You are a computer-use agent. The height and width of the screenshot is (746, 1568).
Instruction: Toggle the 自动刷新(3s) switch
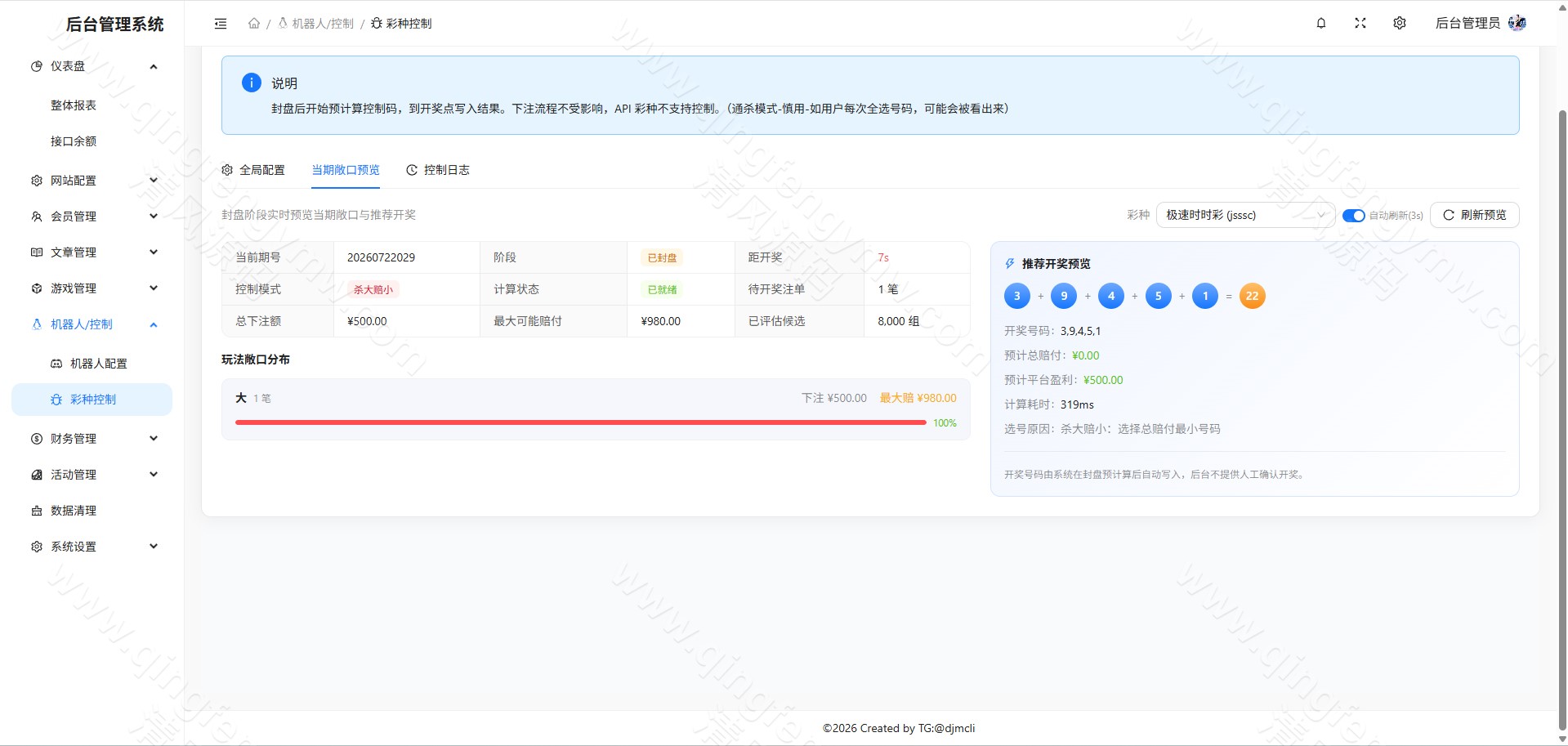[1354, 216]
